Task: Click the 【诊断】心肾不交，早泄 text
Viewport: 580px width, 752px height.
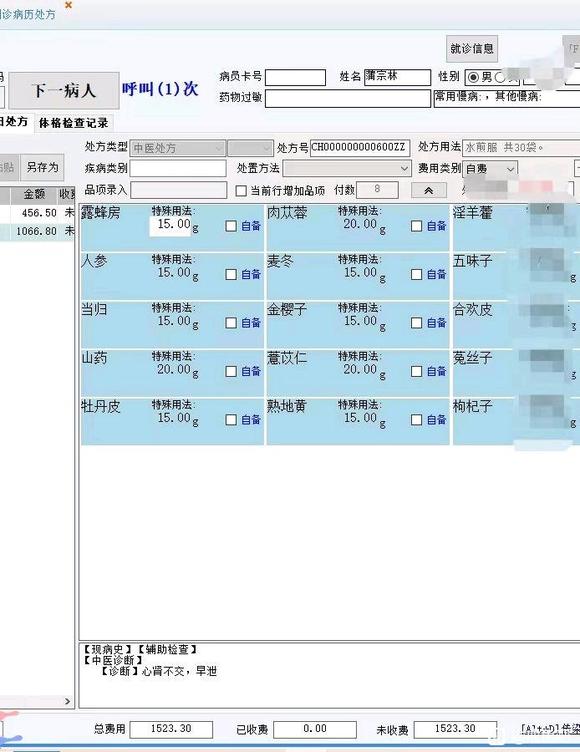Action: pos(158,671)
